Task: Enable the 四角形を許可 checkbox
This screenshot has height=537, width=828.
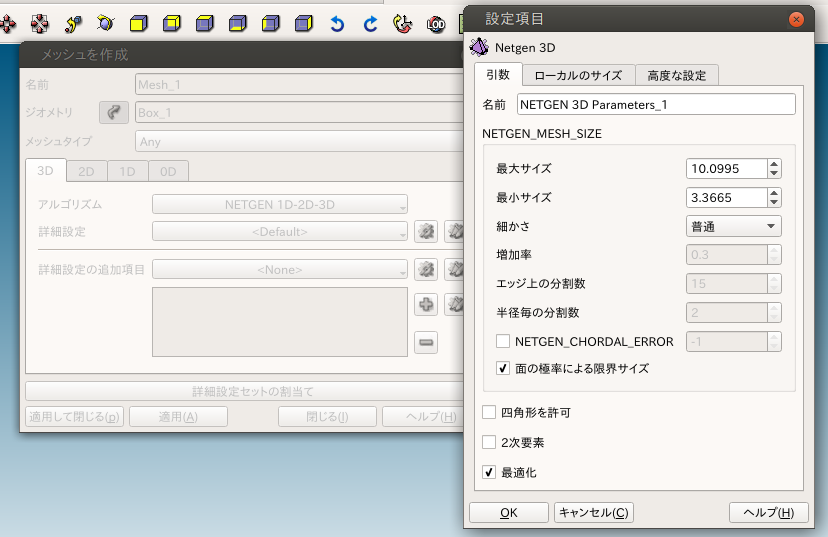Action: coord(489,412)
